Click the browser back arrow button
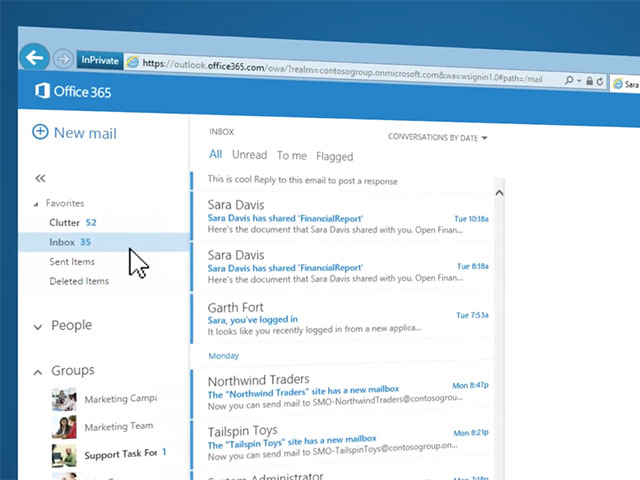This screenshot has height=480, width=640. (x=34, y=57)
